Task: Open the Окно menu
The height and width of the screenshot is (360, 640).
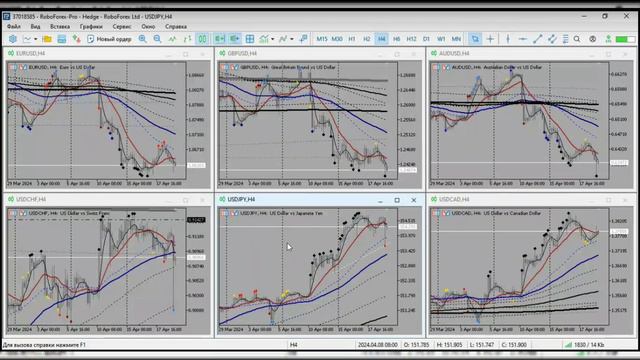Action: click(x=148, y=27)
